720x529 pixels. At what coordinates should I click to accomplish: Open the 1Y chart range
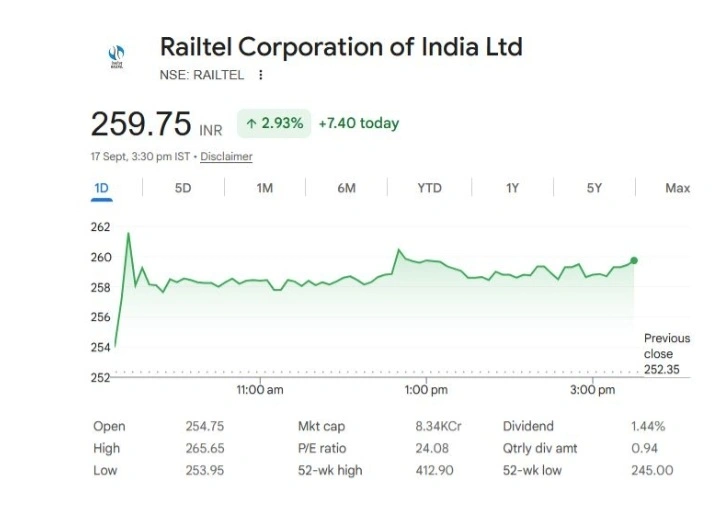click(x=512, y=188)
